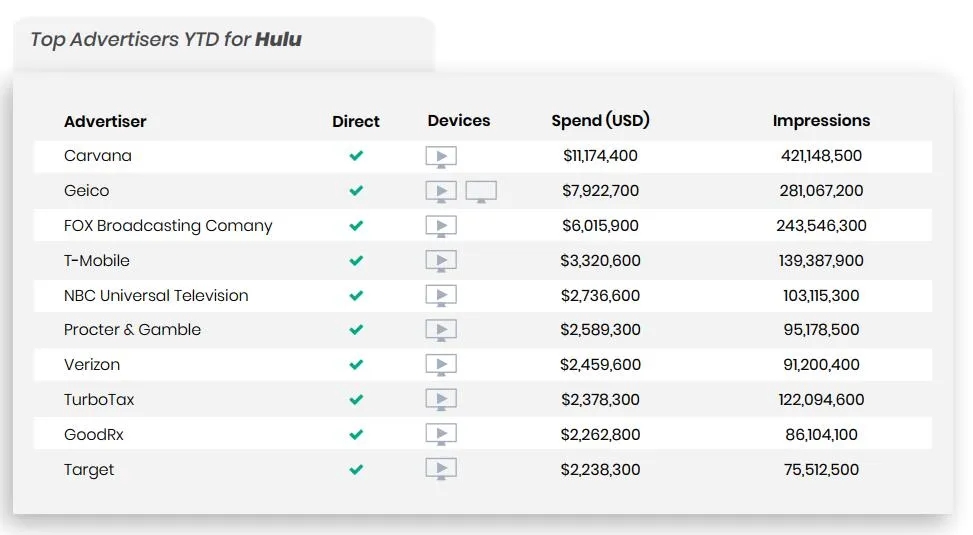Sort by the Spend (USD) column header

600,121
